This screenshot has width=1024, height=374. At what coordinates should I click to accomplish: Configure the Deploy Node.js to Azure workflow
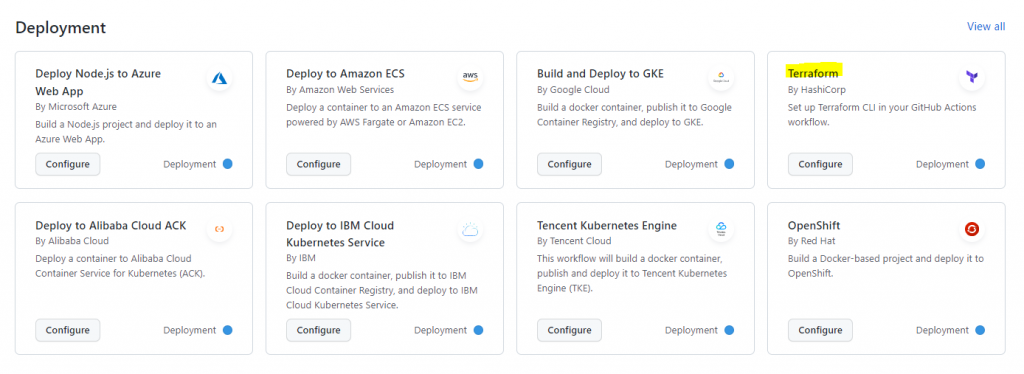tap(68, 164)
